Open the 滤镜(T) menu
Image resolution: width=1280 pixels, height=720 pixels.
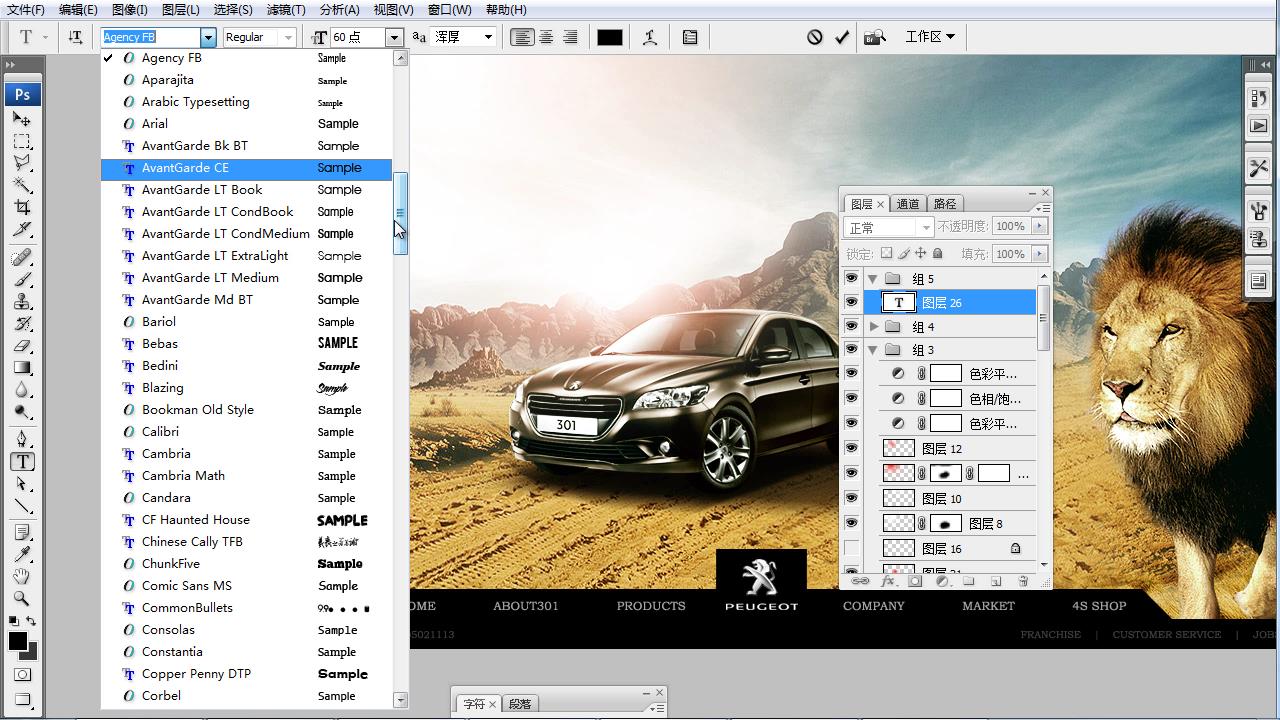[x=286, y=9]
